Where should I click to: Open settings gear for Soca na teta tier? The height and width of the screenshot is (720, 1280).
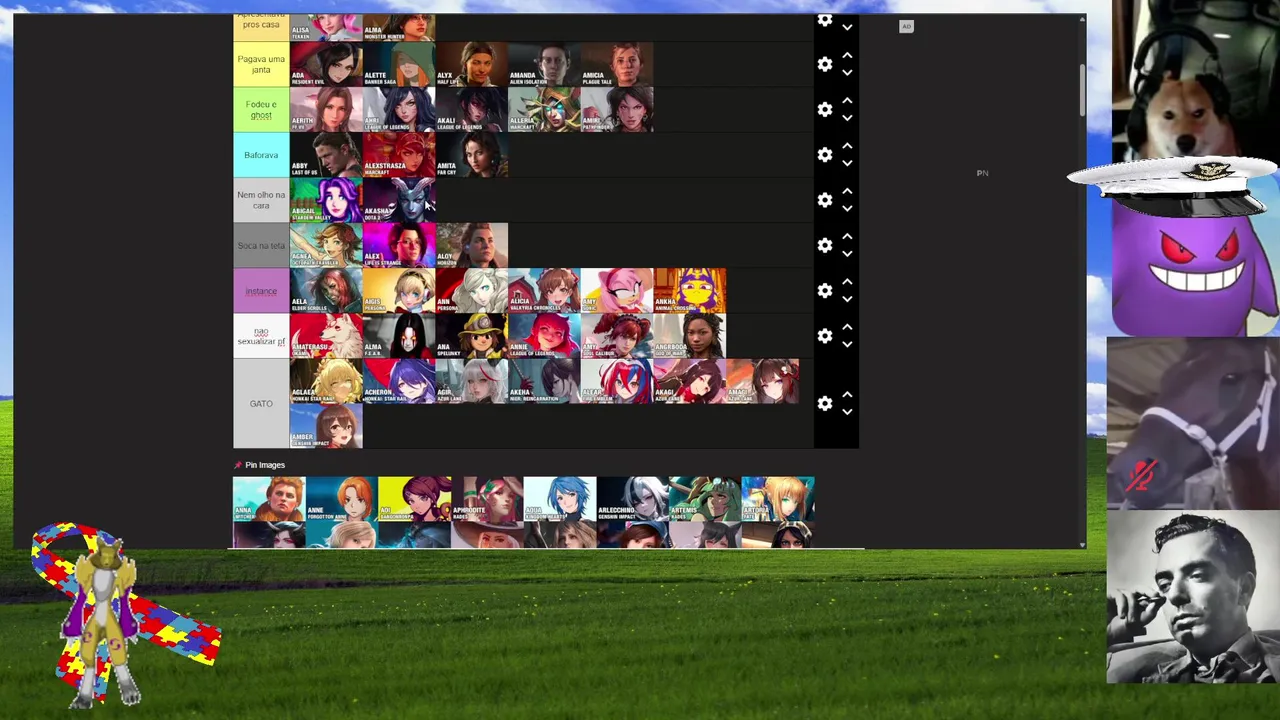point(825,245)
